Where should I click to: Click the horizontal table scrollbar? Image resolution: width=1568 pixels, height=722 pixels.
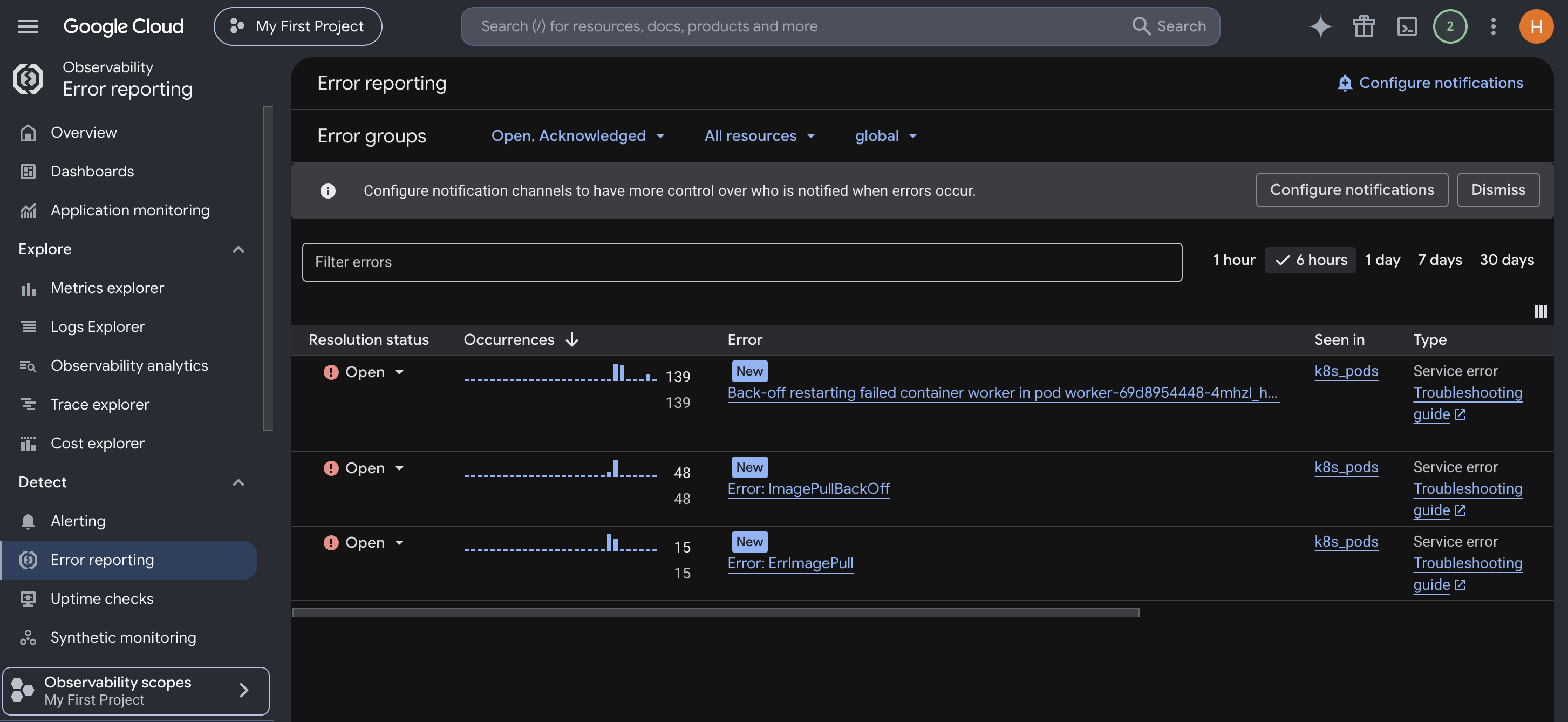tap(716, 612)
